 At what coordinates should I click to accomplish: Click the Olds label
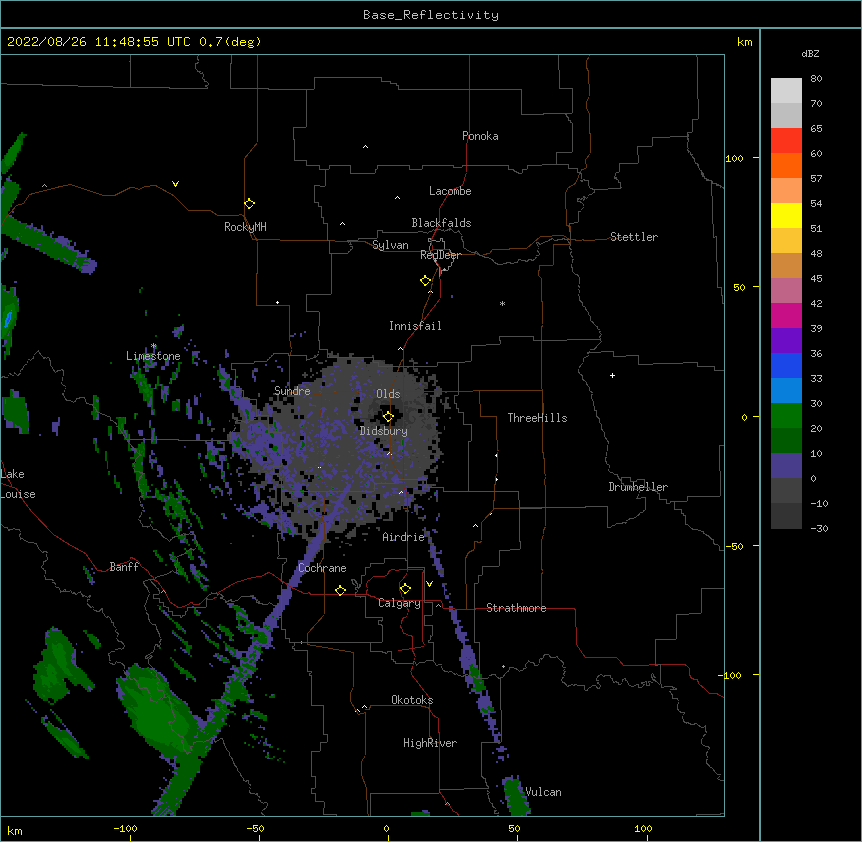pyautogui.click(x=388, y=394)
